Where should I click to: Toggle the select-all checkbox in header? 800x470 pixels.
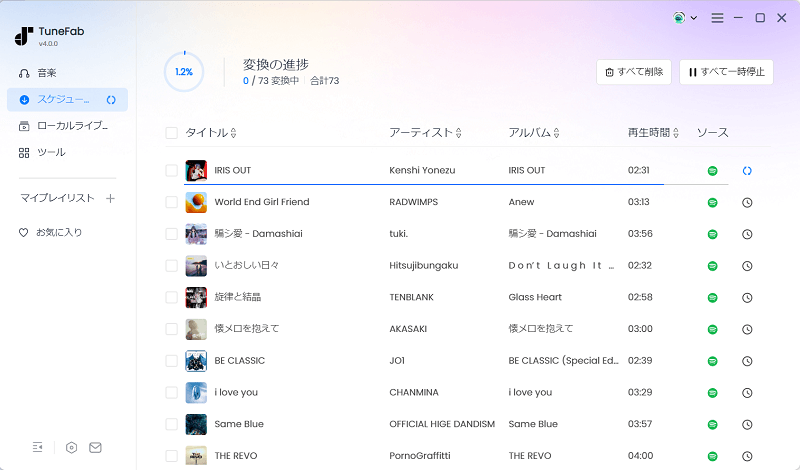pyautogui.click(x=171, y=133)
